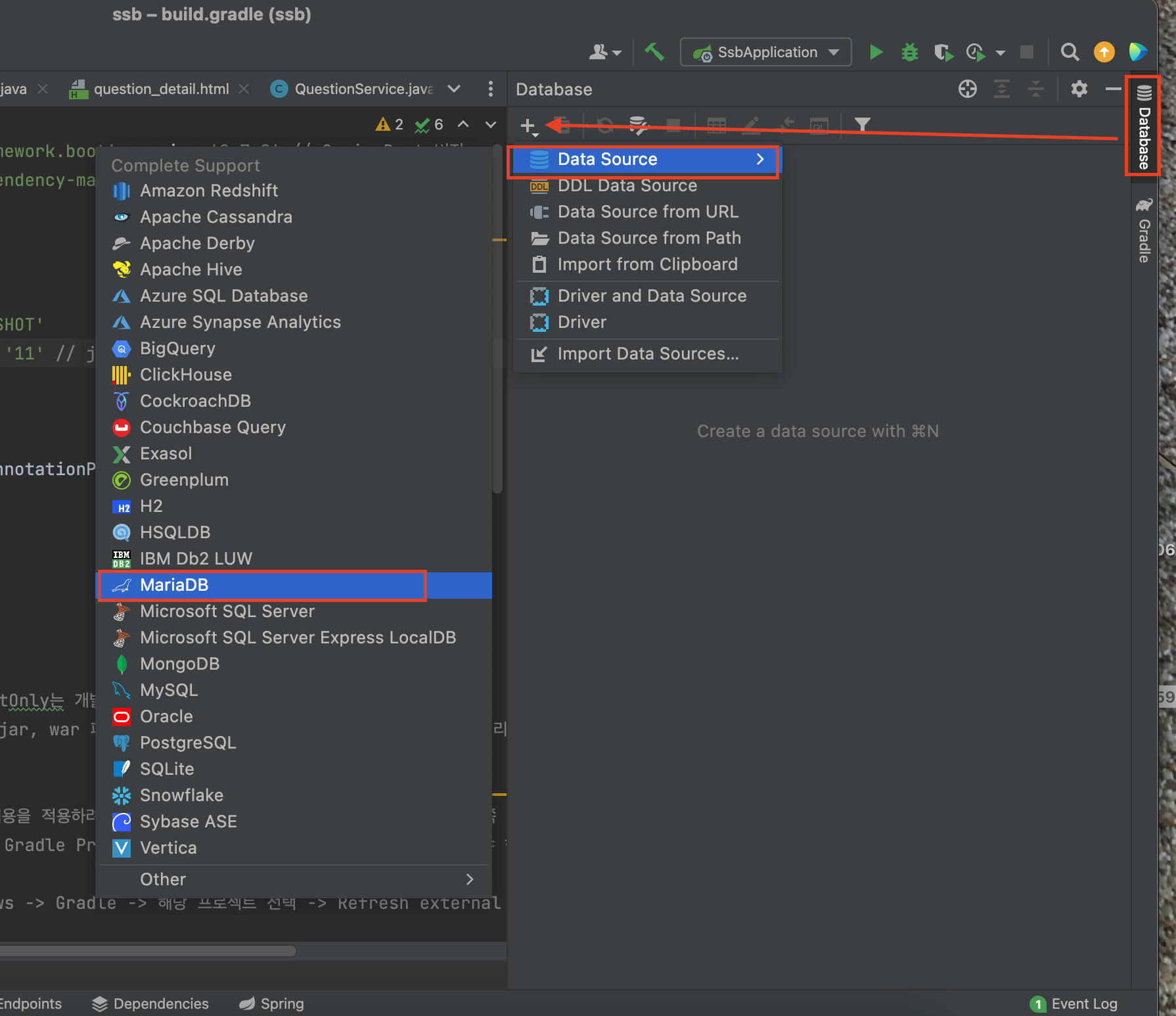Expand all in Database panel
The height and width of the screenshot is (1016, 1176).
click(1002, 89)
